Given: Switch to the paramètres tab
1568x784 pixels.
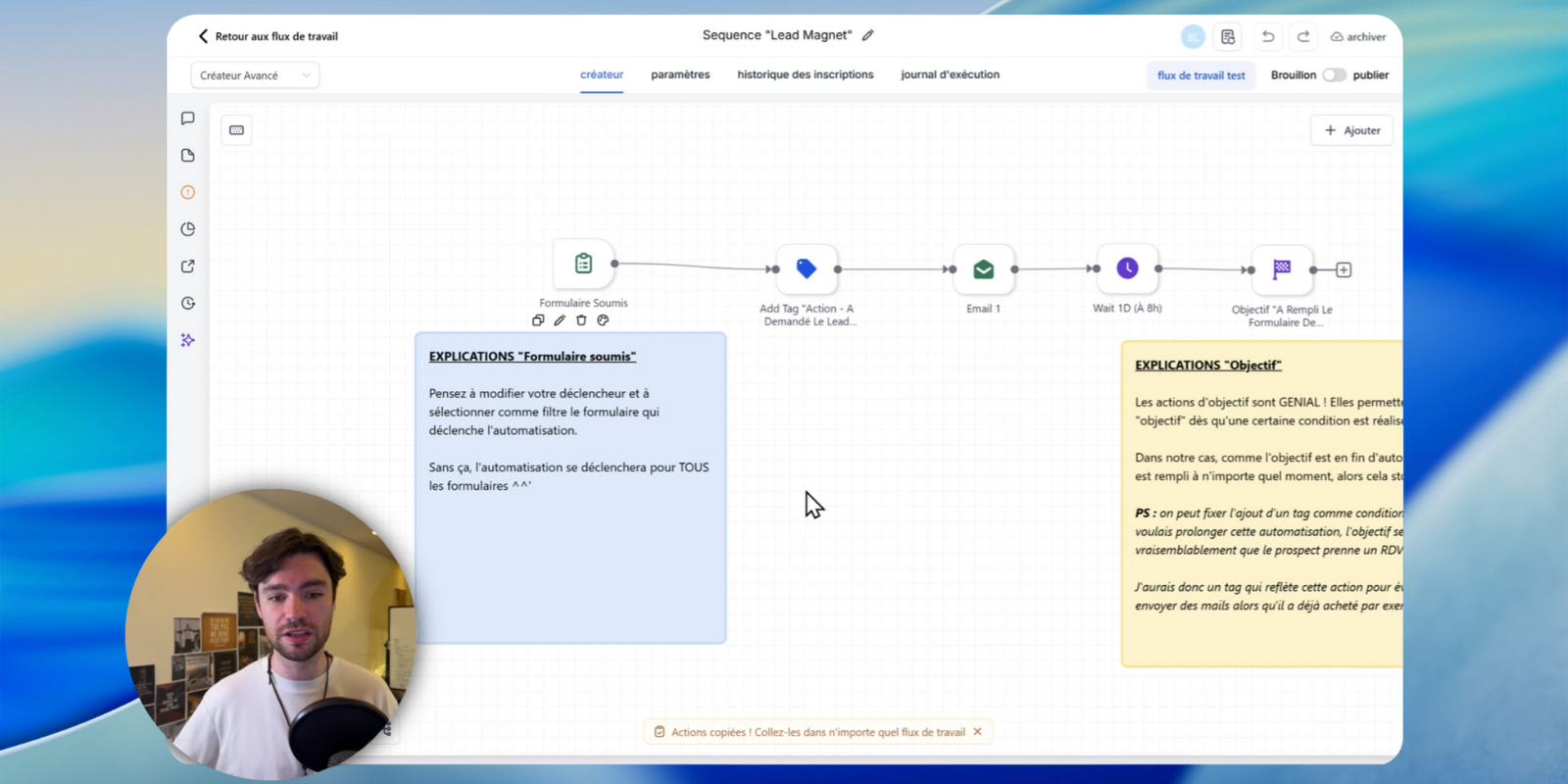Looking at the screenshot, I should tap(680, 74).
